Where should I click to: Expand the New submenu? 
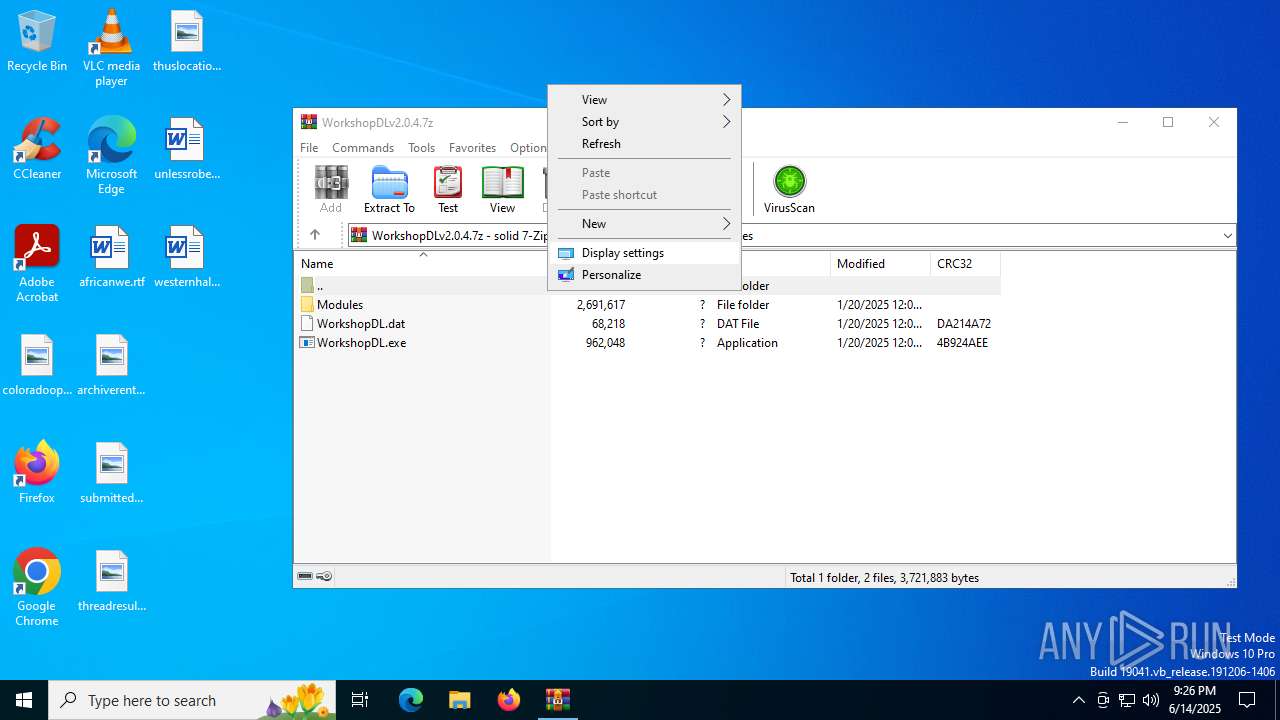point(644,224)
